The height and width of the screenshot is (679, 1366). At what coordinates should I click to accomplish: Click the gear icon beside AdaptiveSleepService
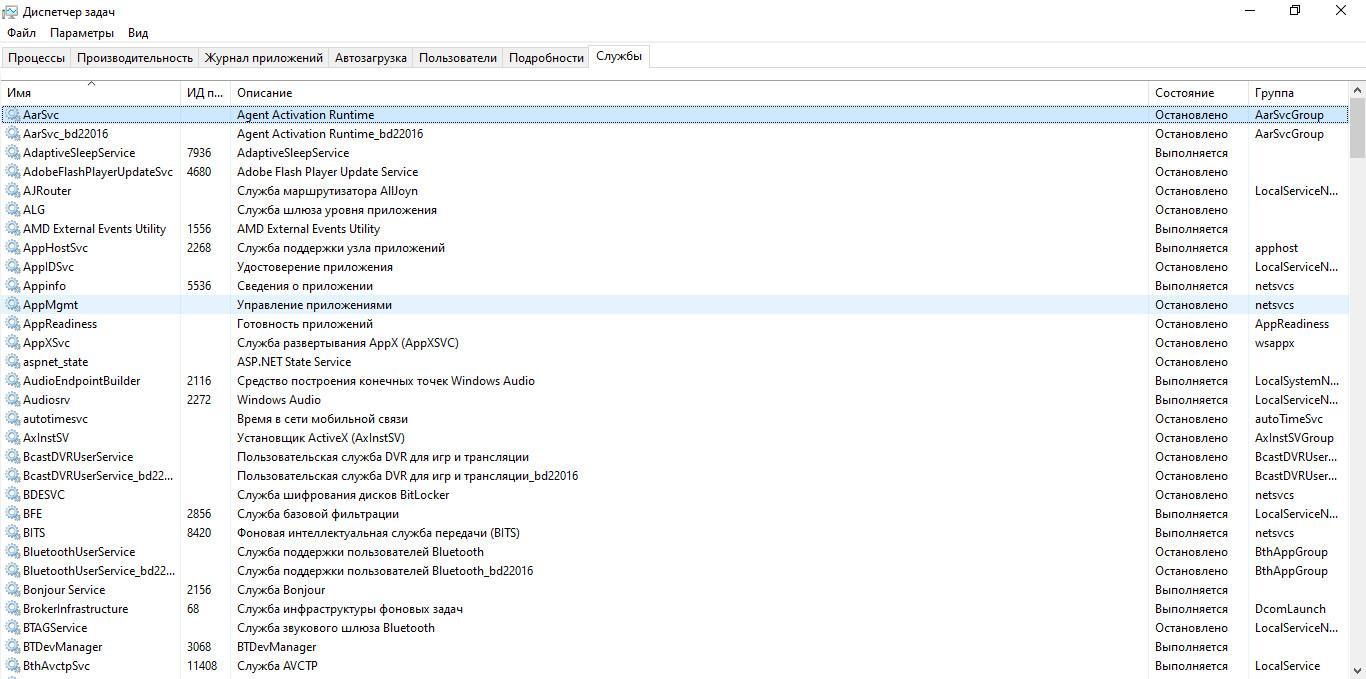[13, 153]
